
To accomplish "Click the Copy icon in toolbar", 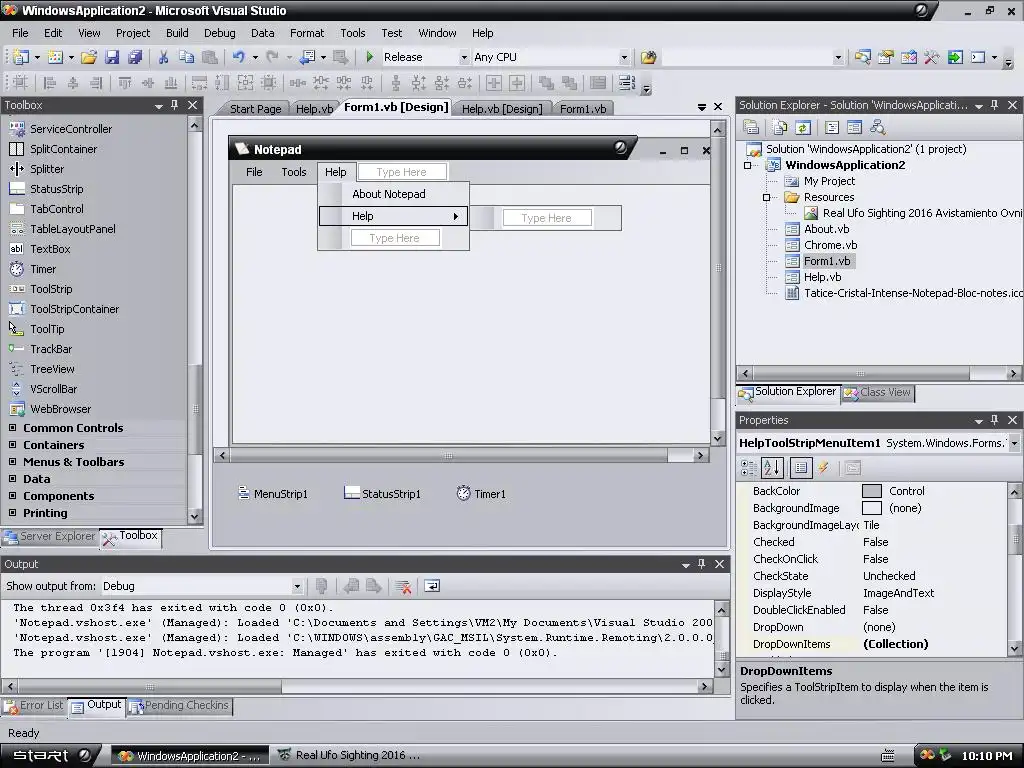I will point(186,57).
